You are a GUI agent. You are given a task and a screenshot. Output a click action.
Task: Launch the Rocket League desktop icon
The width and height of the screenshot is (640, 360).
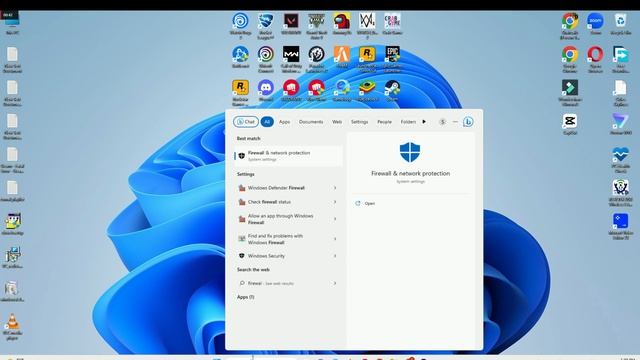click(266, 21)
